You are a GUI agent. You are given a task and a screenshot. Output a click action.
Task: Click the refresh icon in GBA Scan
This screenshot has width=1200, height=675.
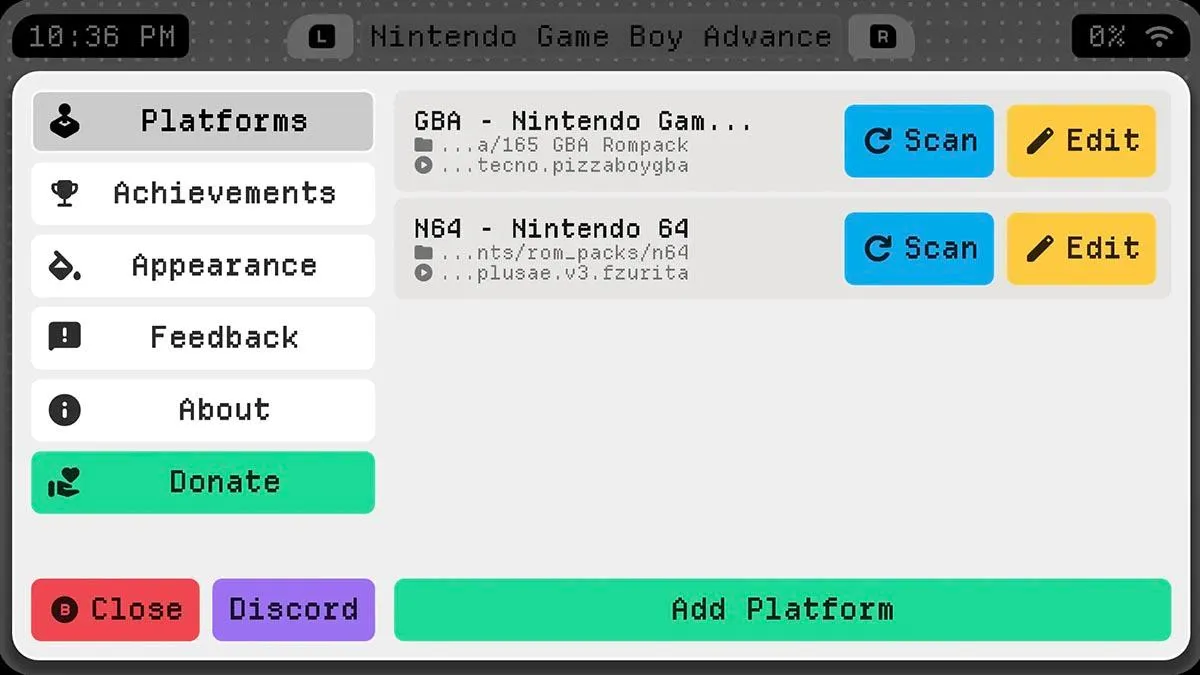878,141
